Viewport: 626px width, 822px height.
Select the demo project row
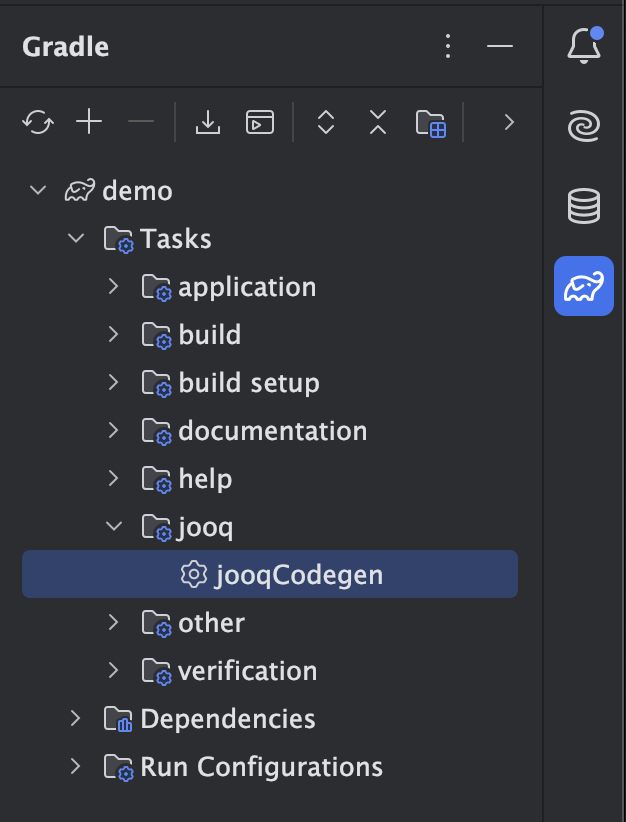(x=270, y=190)
